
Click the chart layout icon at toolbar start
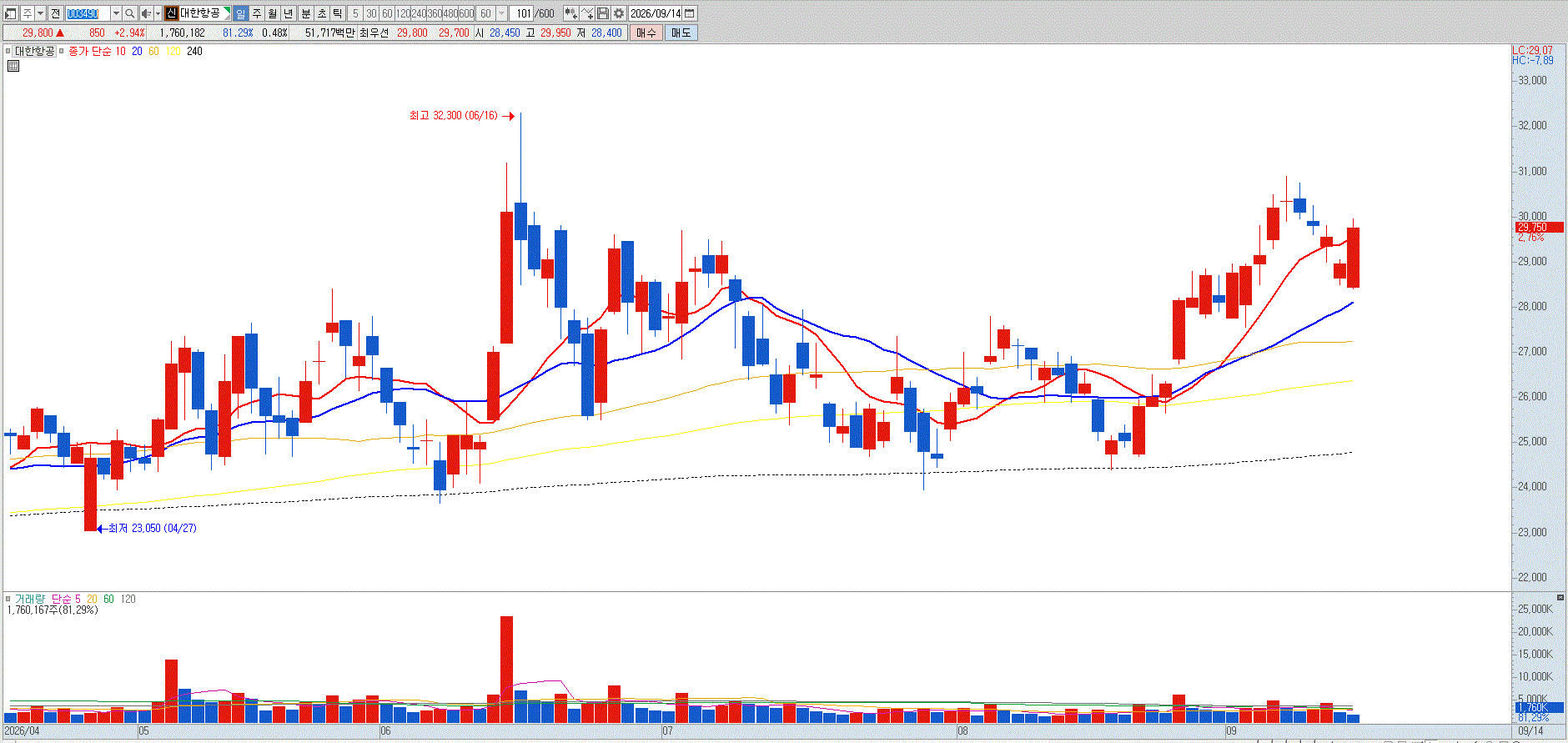click(x=11, y=13)
